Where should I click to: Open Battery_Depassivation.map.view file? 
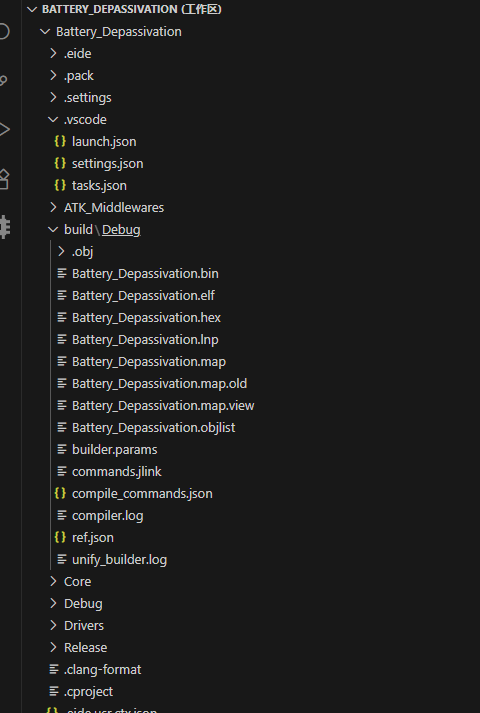pyautogui.click(x=163, y=406)
